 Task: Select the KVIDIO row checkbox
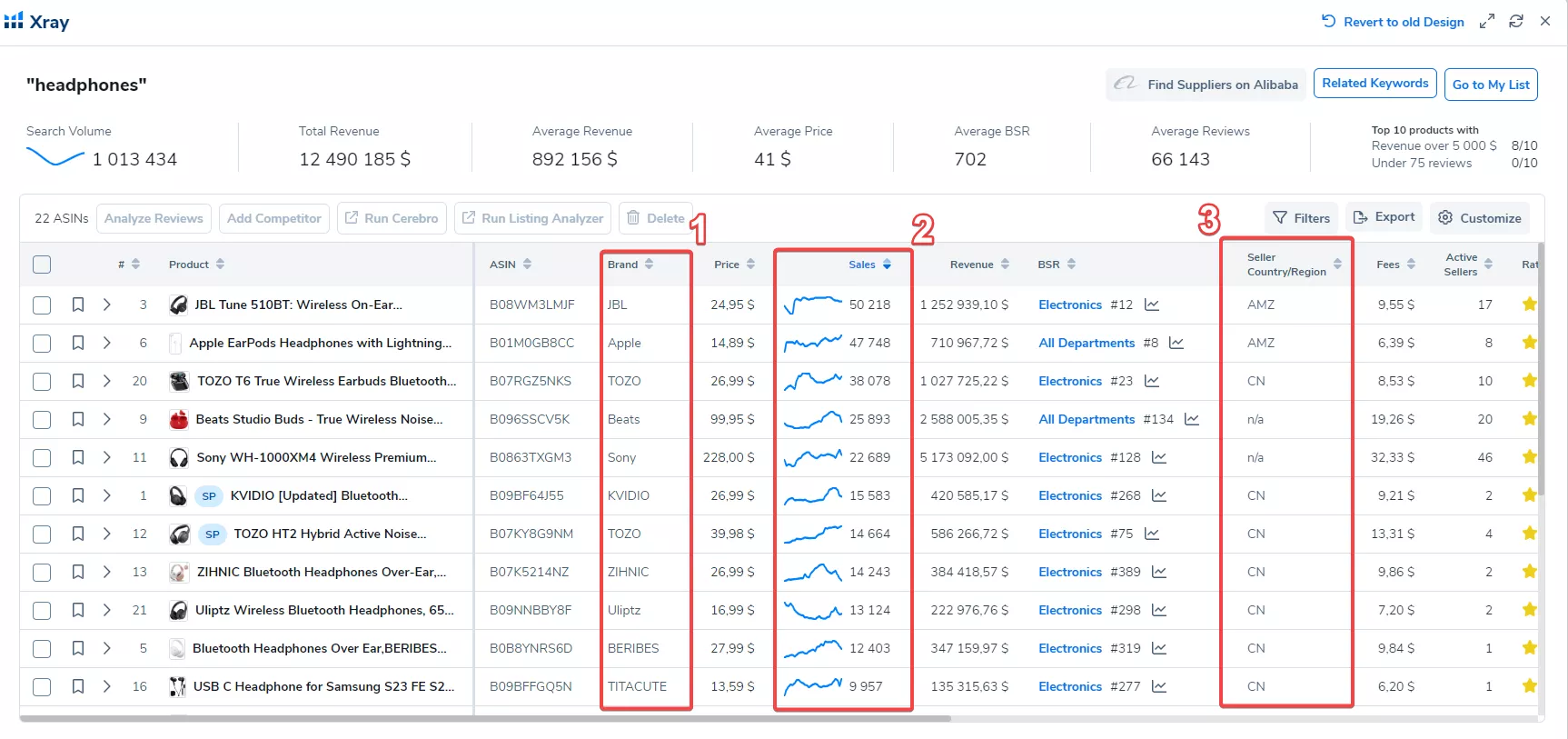click(x=42, y=495)
